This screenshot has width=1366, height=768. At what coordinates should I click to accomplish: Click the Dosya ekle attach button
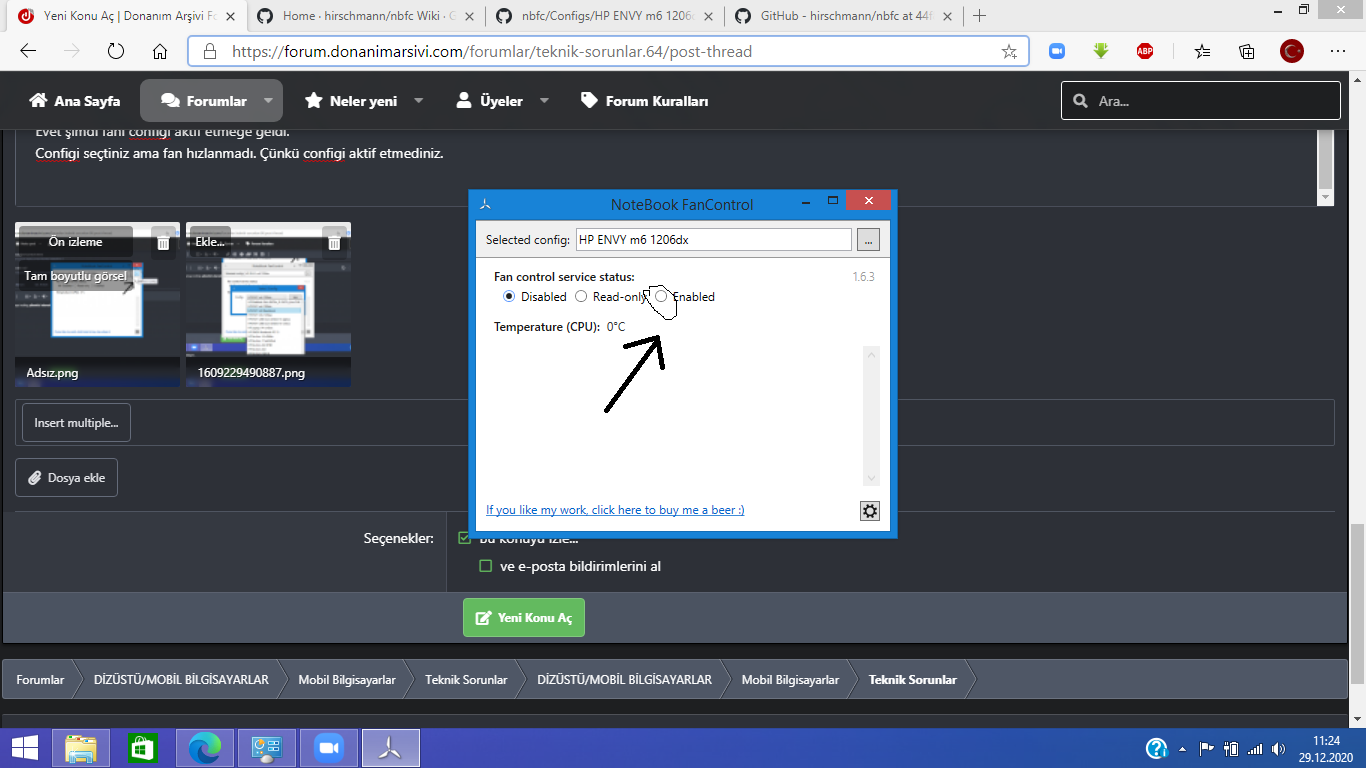(66, 478)
